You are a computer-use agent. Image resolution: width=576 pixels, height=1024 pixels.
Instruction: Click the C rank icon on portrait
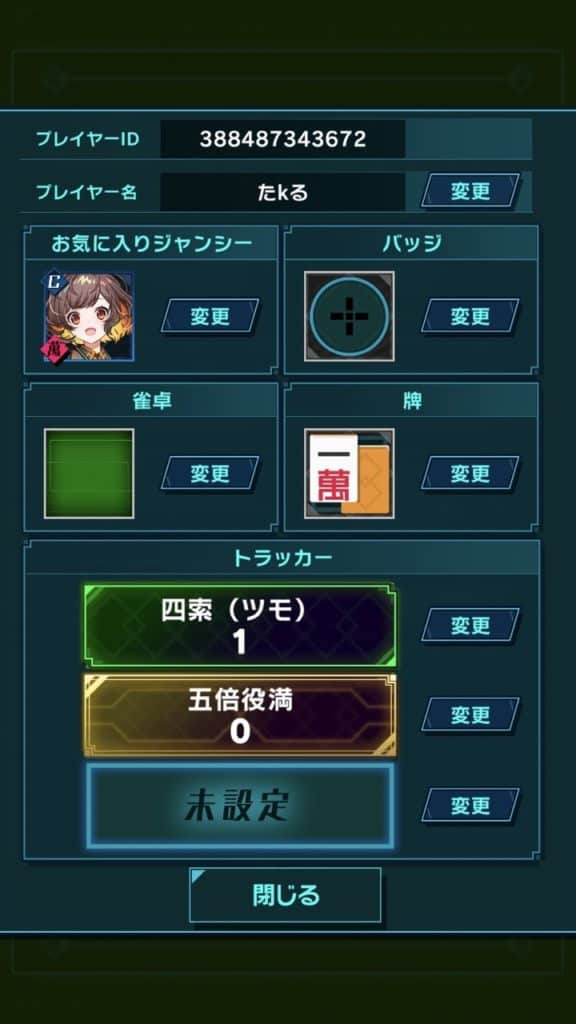click(x=52, y=281)
